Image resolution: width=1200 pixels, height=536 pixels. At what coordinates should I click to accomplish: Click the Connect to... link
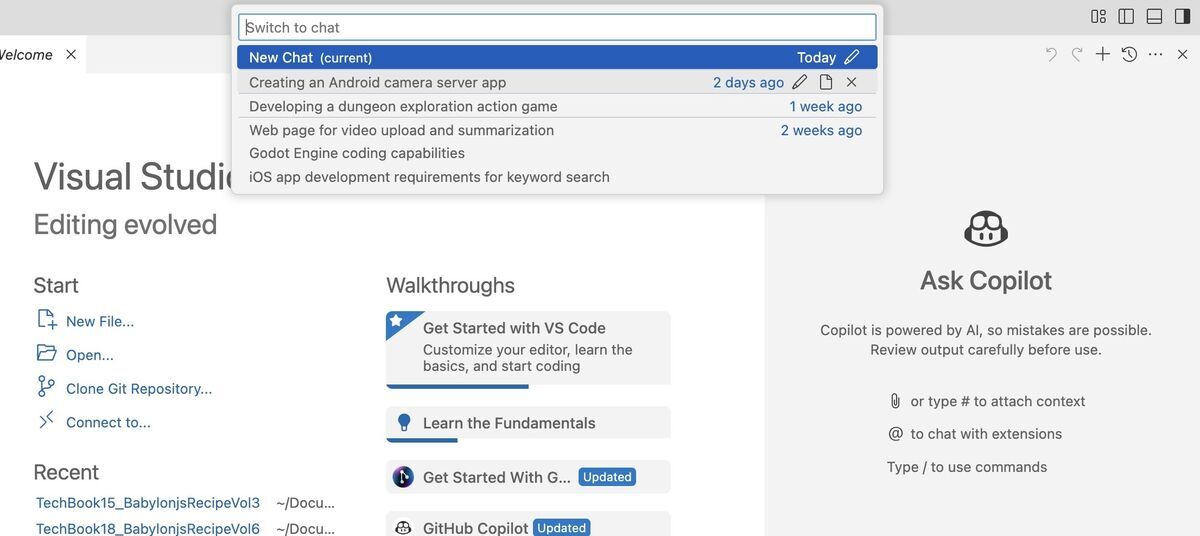pyautogui.click(x=108, y=422)
